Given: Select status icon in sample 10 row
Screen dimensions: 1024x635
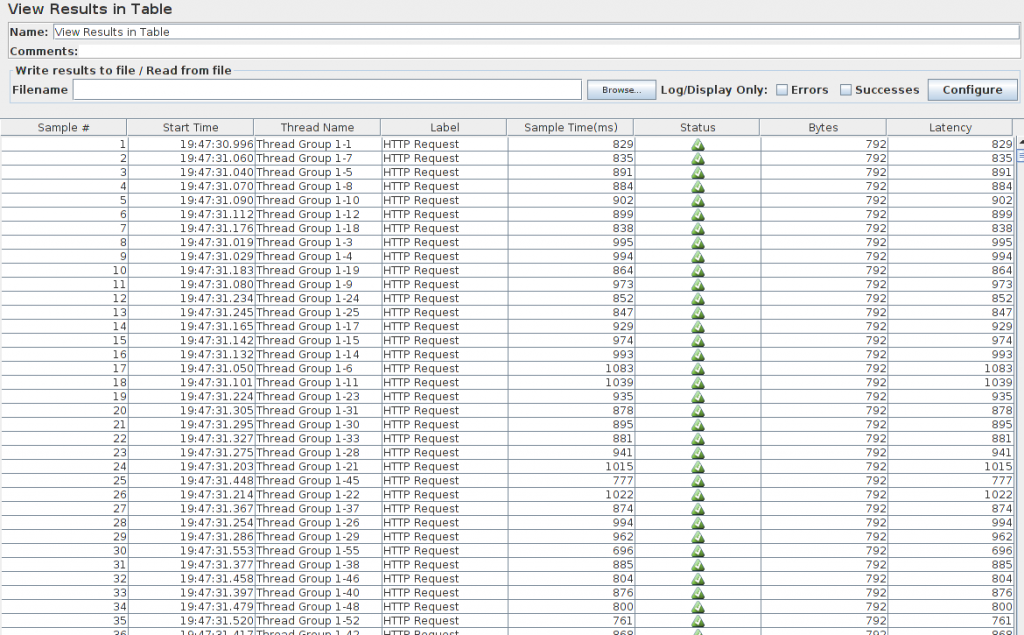Looking at the screenshot, I should pyautogui.click(x=698, y=270).
